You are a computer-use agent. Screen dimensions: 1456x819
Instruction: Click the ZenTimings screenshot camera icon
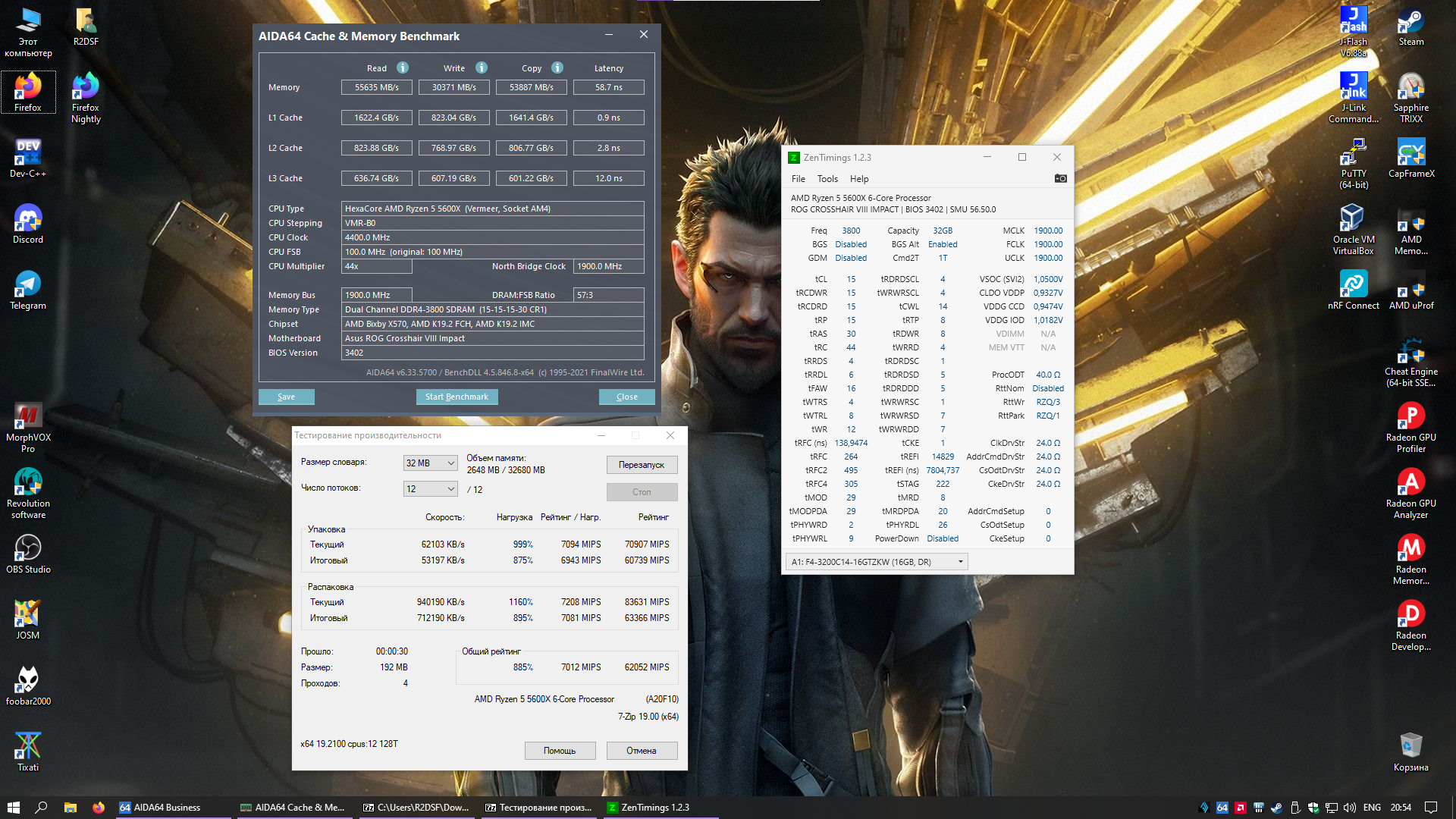(1060, 178)
